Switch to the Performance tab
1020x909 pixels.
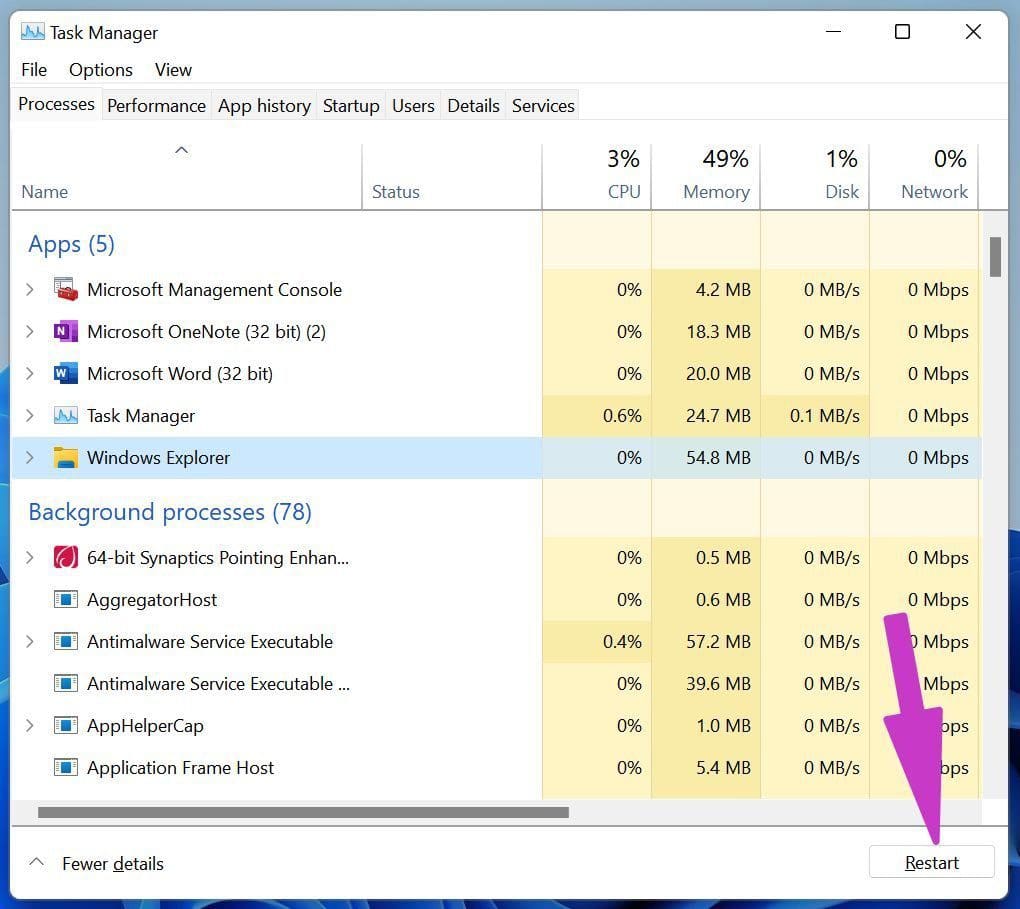click(156, 105)
